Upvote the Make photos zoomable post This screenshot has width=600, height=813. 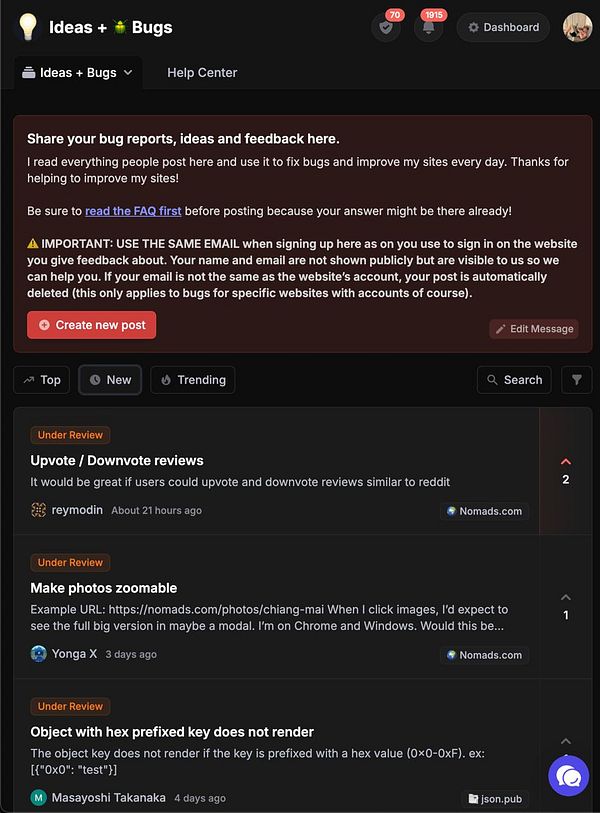[x=567, y=600]
